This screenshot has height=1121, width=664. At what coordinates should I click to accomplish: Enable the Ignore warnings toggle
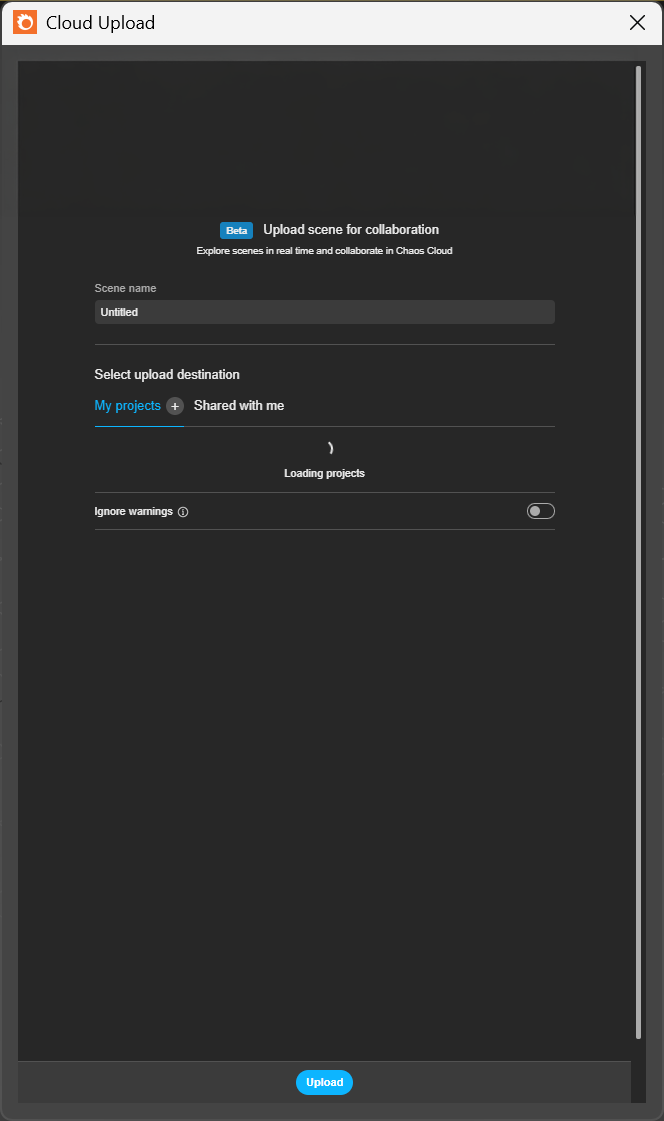tap(540, 511)
